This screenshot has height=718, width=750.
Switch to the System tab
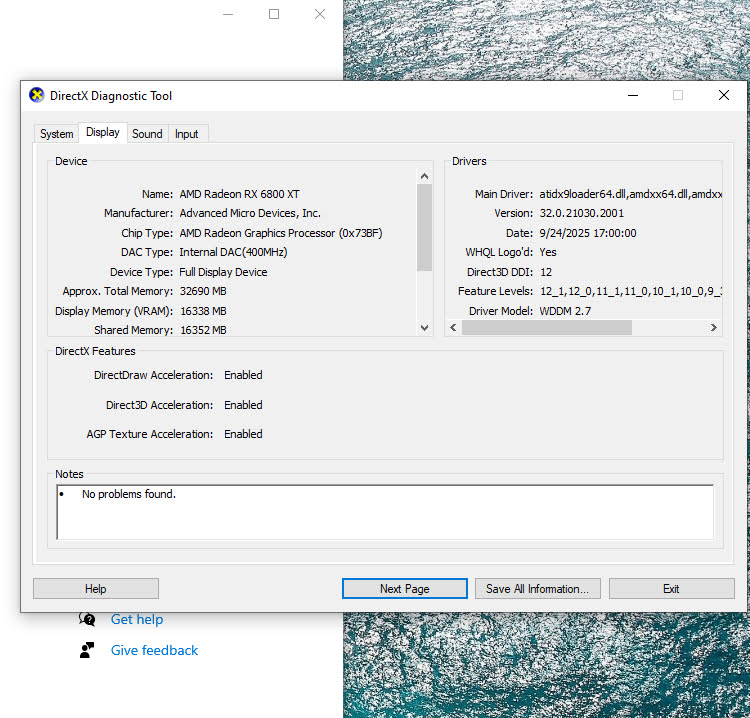click(56, 134)
